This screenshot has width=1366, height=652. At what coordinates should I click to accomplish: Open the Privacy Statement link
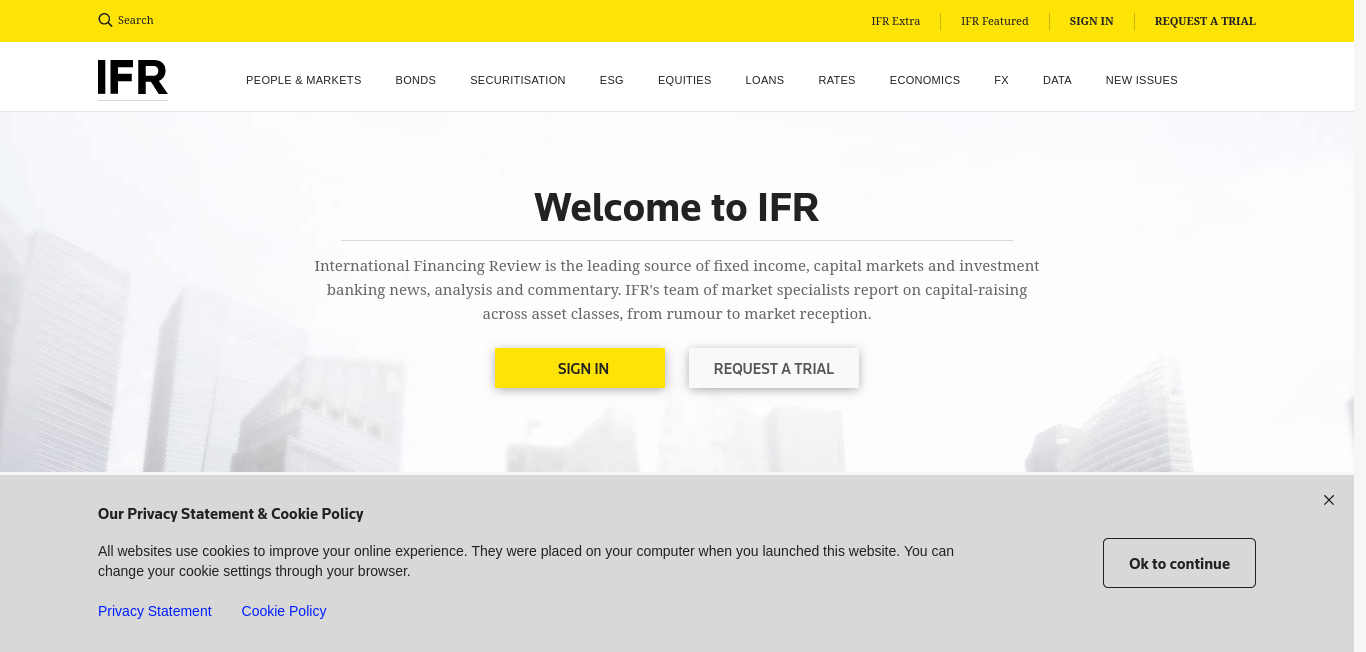(155, 611)
